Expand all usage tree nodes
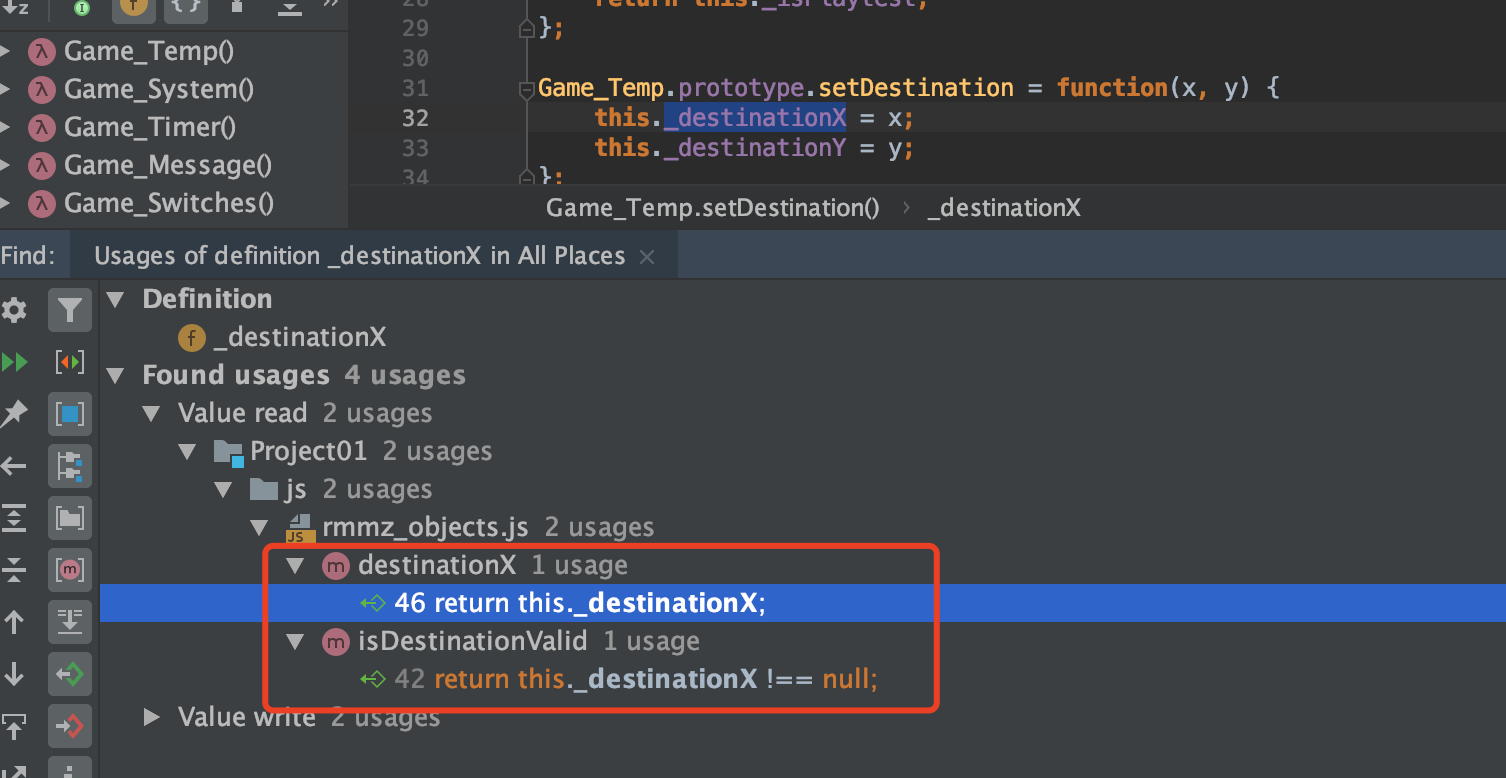The height and width of the screenshot is (778, 1506). click(14, 518)
